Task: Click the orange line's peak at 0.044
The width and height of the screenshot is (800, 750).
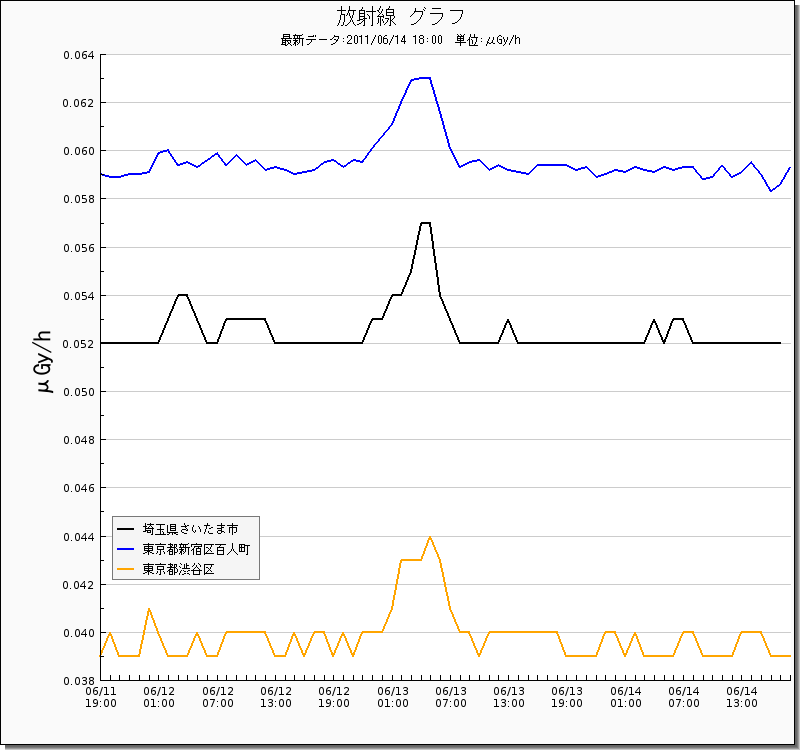Action: click(430, 537)
